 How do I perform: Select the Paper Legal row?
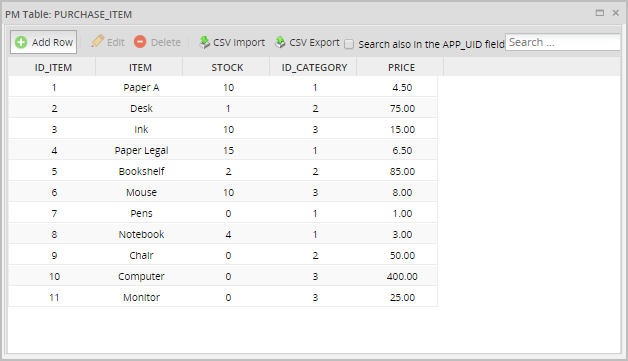(223, 150)
